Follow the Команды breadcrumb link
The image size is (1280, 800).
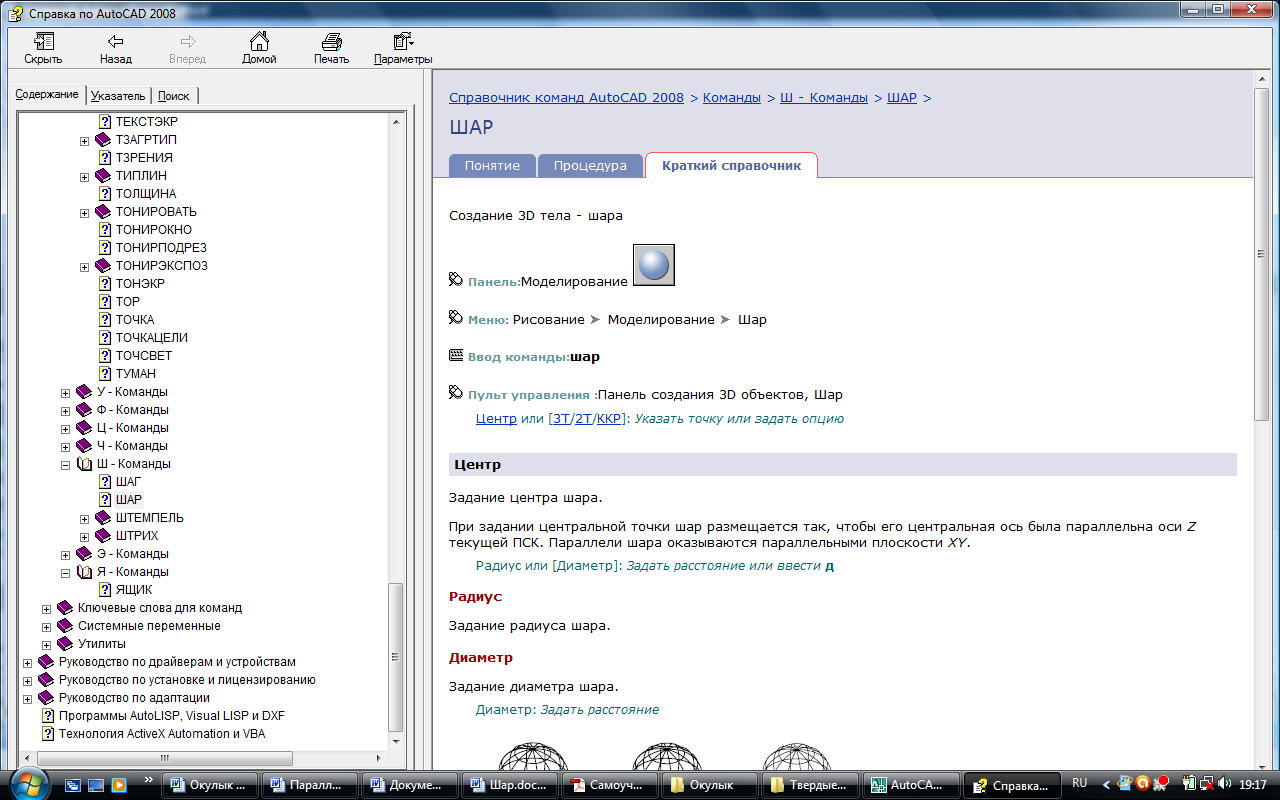click(x=732, y=98)
